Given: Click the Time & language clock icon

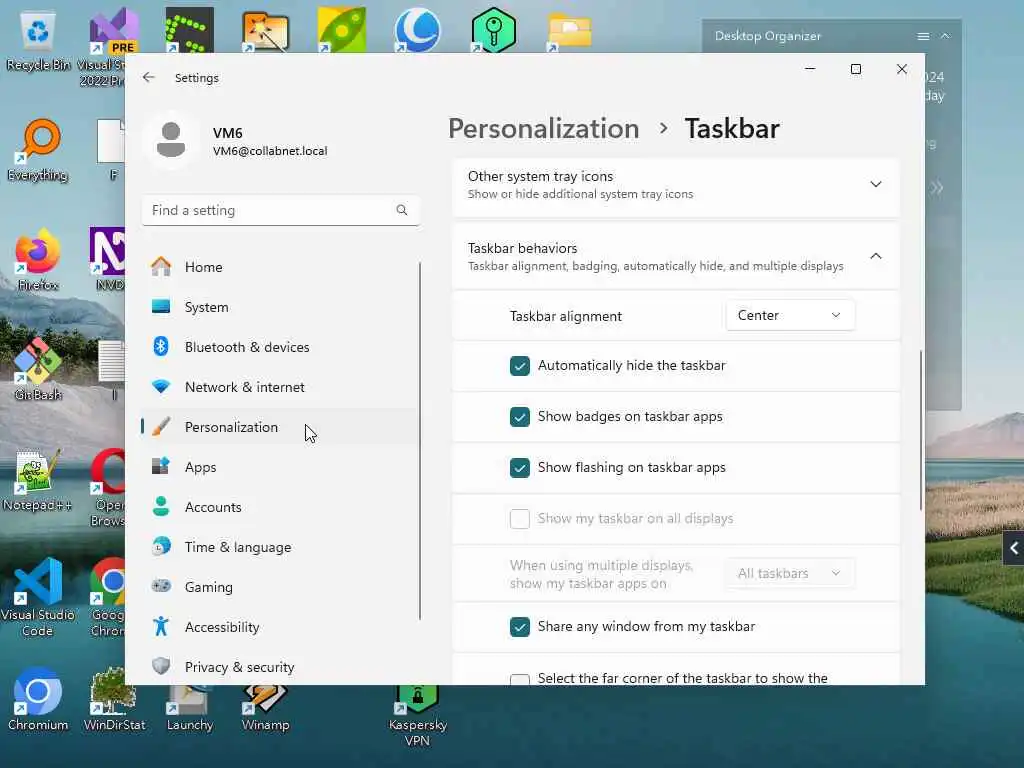Looking at the screenshot, I should tap(161, 547).
